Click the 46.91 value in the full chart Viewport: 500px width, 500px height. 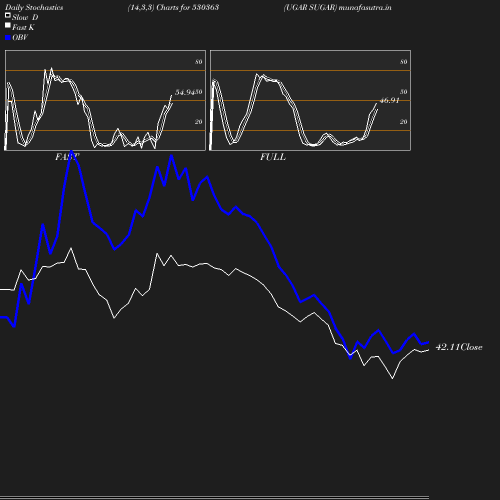(x=389, y=100)
